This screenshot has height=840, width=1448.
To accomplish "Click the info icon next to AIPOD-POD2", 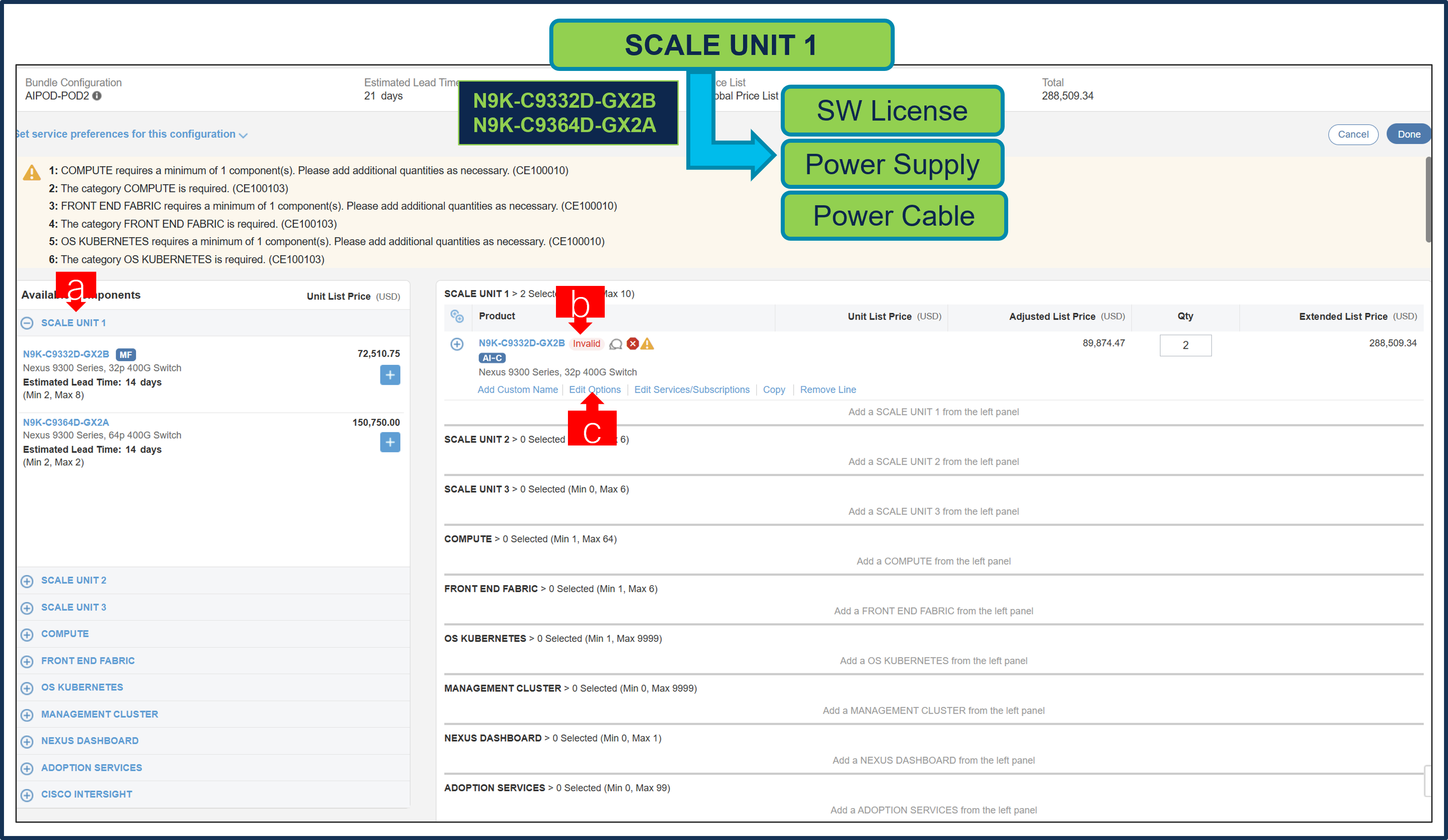I will point(97,96).
